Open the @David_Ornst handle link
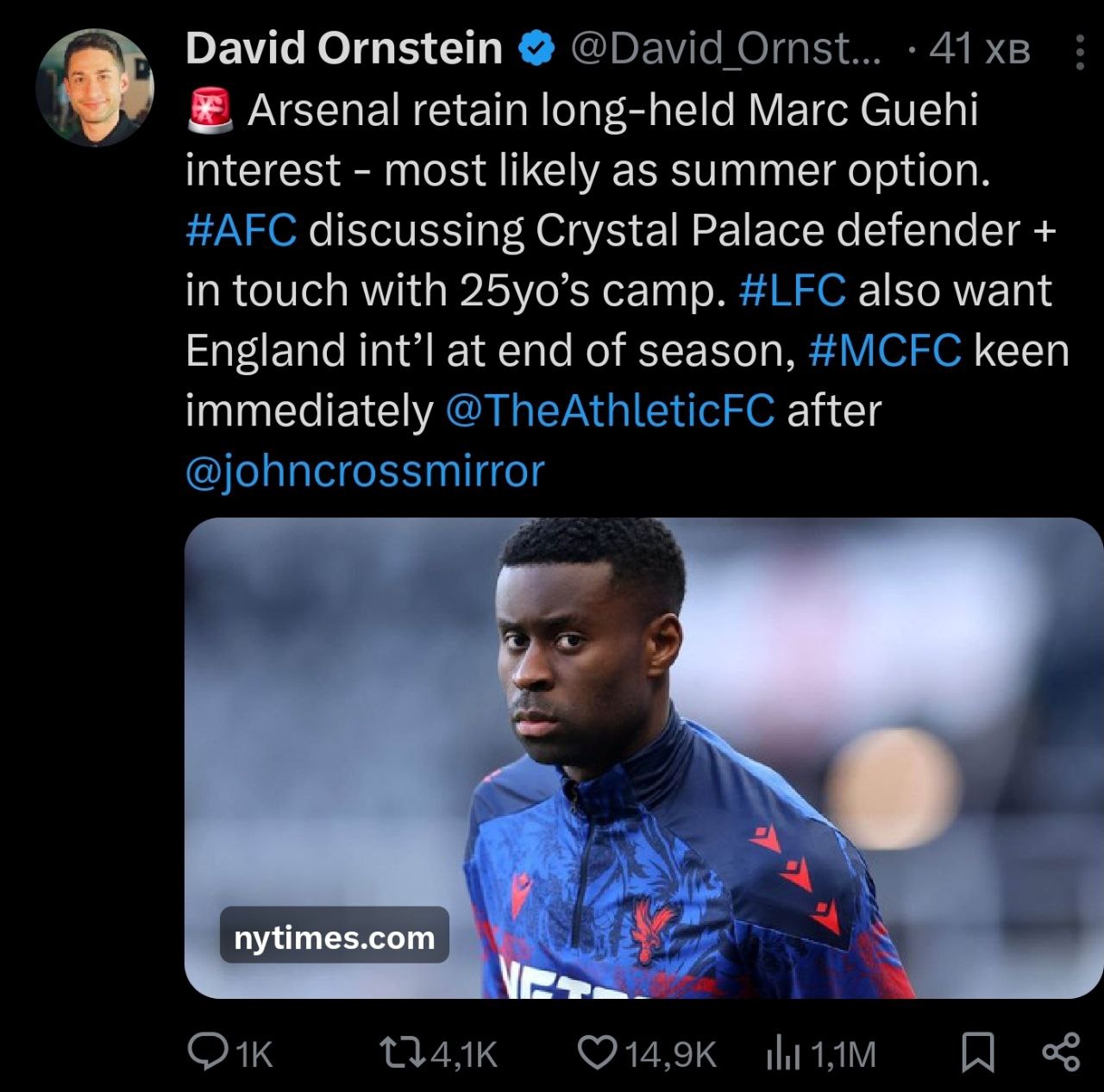 [725, 48]
